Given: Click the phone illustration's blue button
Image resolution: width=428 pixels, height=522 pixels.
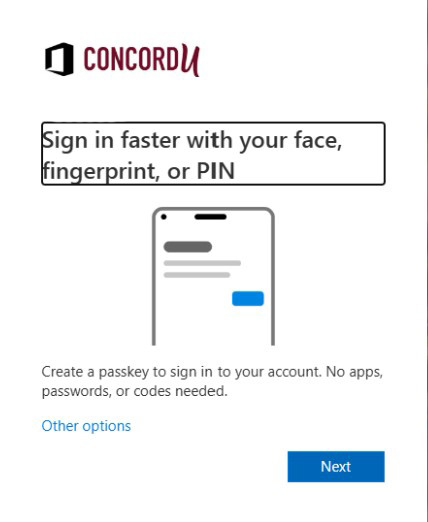Looking at the screenshot, I should coord(248,298).
